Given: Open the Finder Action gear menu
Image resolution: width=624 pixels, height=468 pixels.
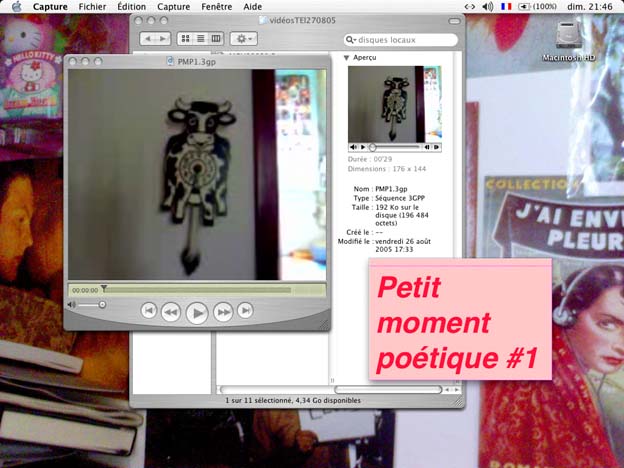Looking at the screenshot, I should point(244,39).
